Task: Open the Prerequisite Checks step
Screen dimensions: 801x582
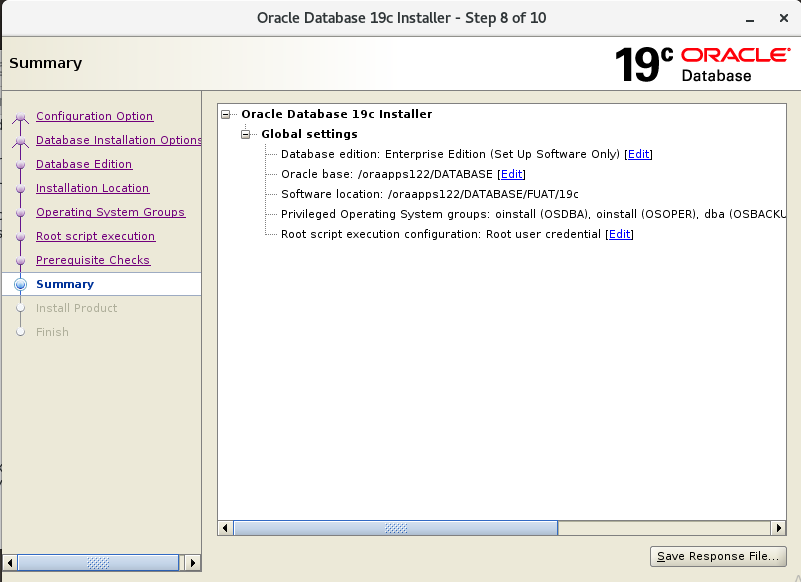Action: coord(93,260)
